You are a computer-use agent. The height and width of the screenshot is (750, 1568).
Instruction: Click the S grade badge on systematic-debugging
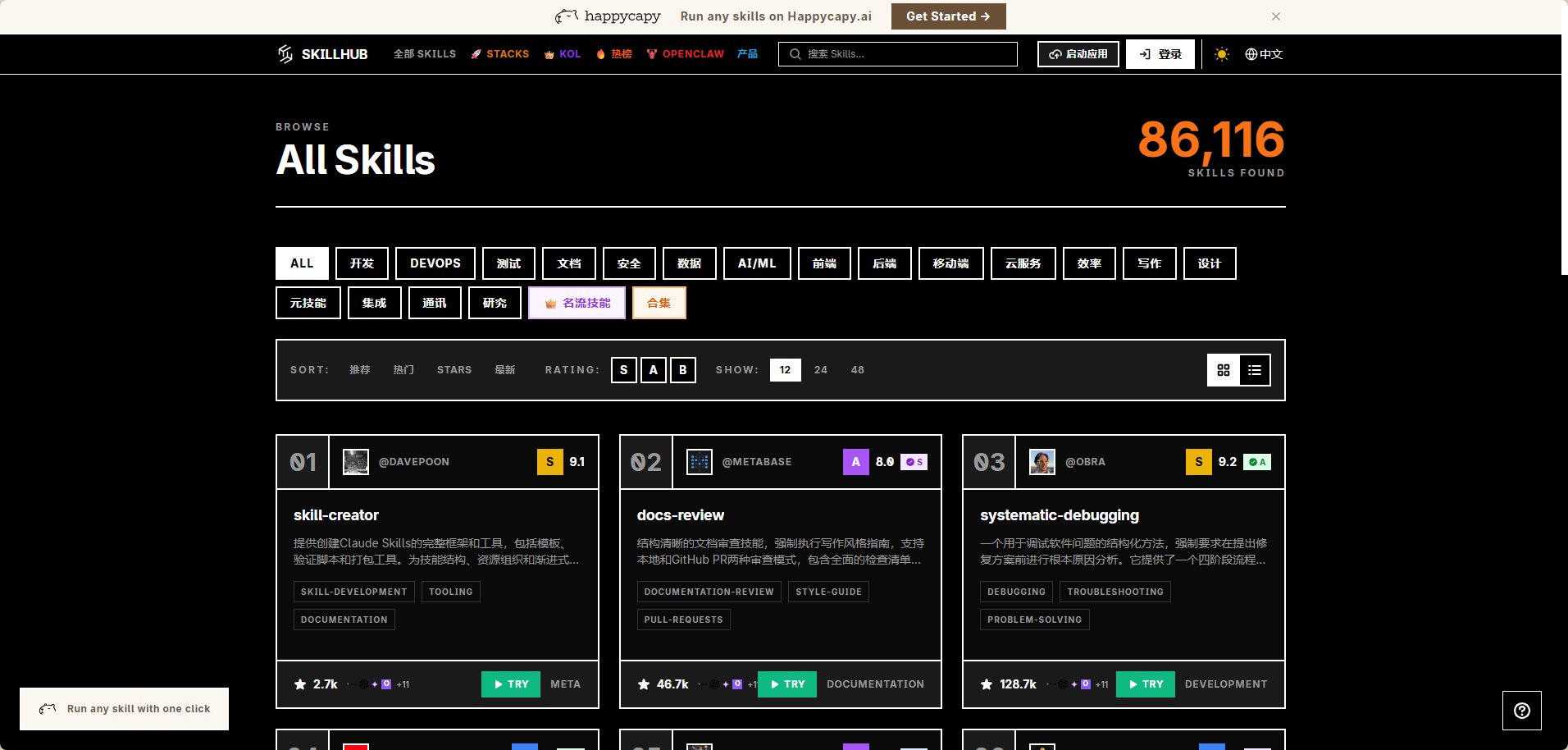(x=1199, y=462)
